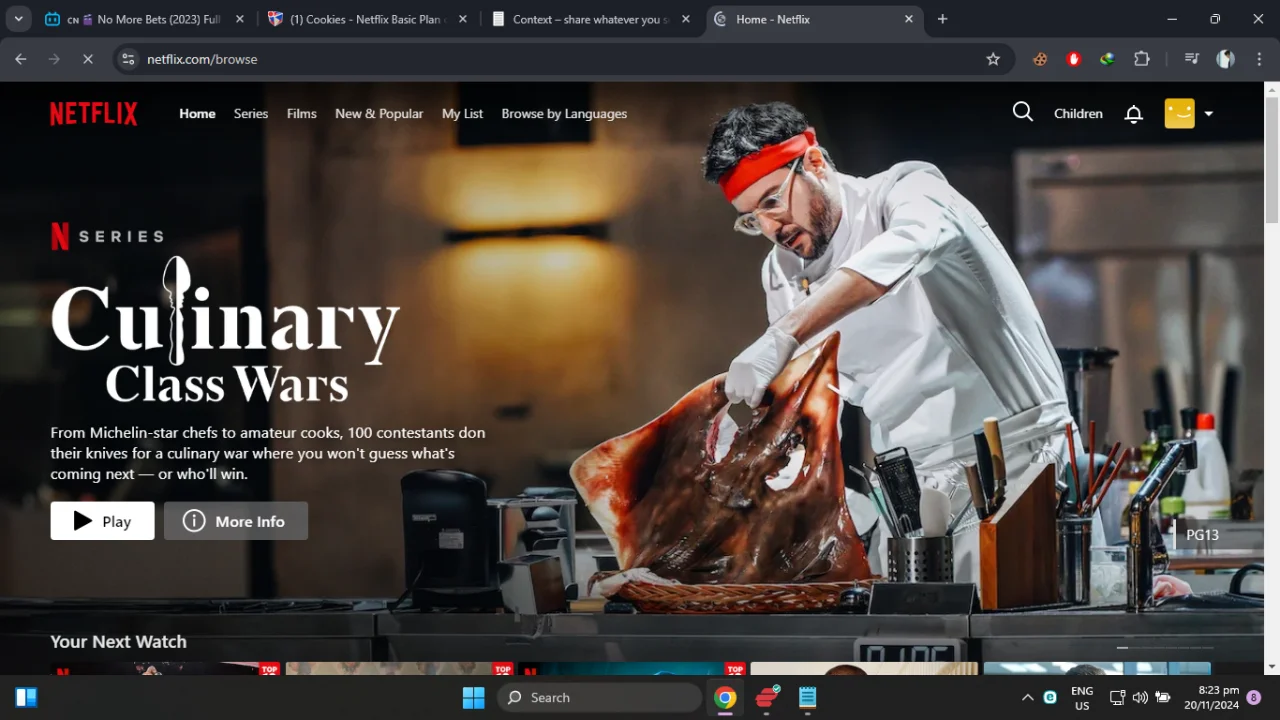Open the widgets icon in the taskbar's left corner
This screenshot has height=720, width=1280.
click(27, 697)
